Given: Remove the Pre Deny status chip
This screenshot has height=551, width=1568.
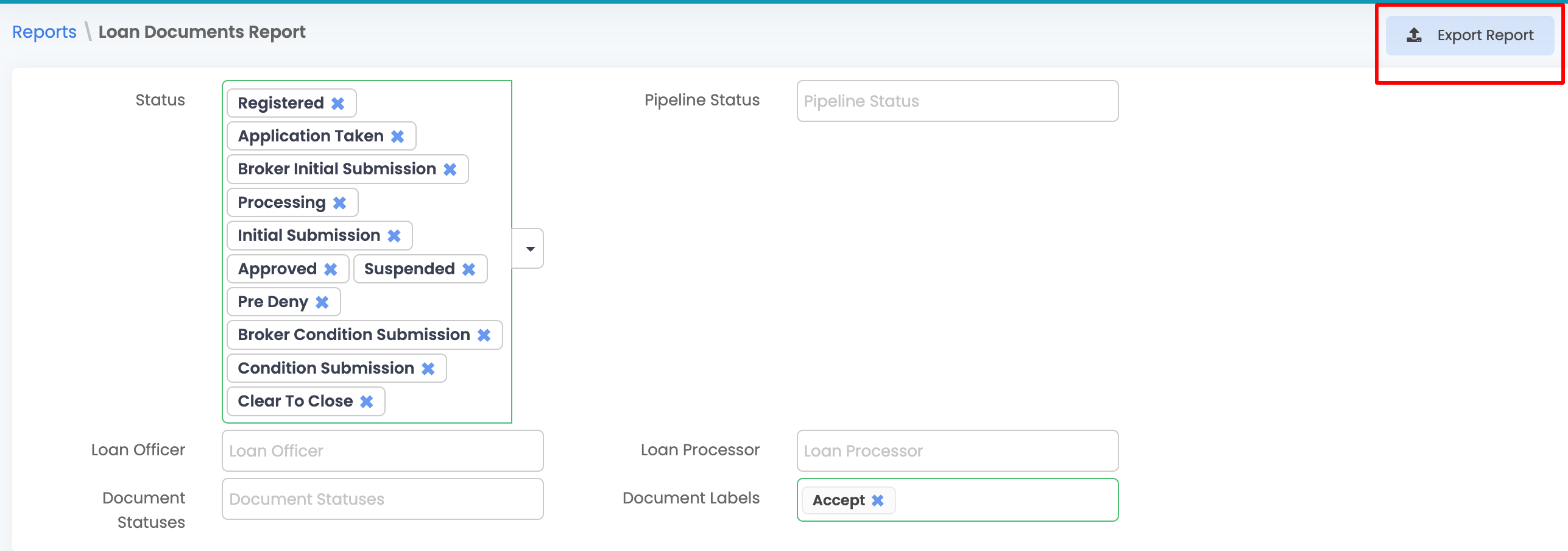Looking at the screenshot, I should point(322,301).
